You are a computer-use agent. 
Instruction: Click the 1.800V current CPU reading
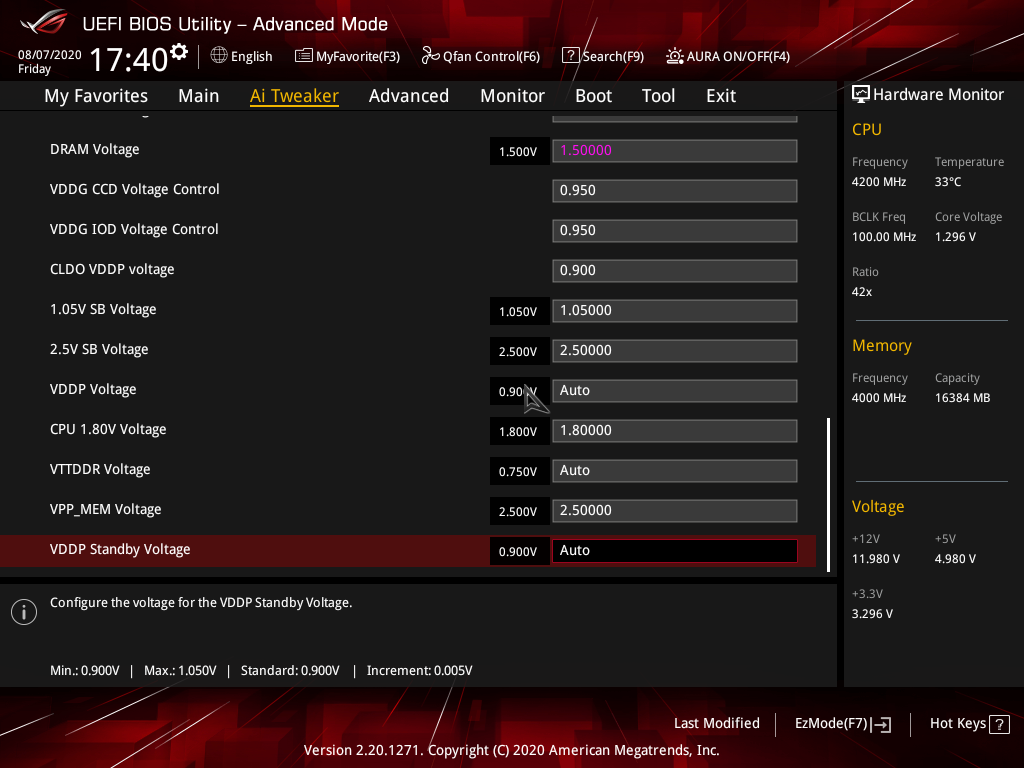pos(519,432)
